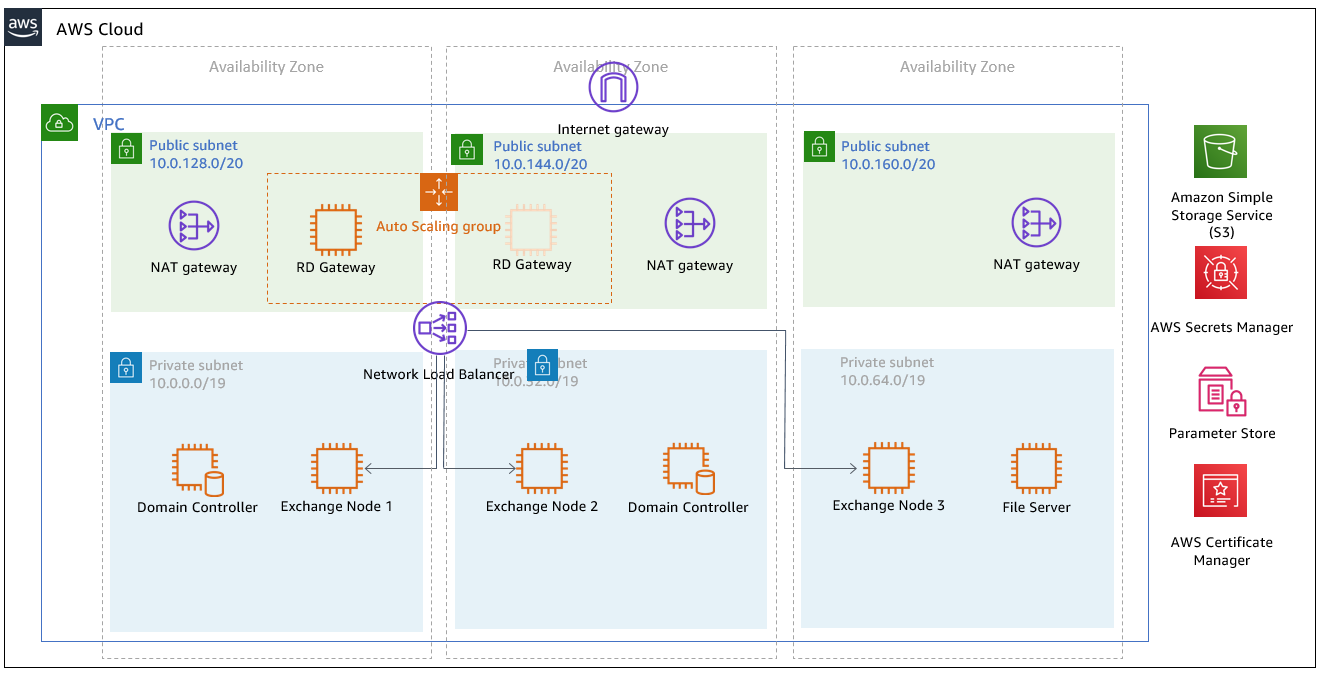The image size is (1328, 679).
Task: Select the "NAT gateway" label in subnet 10.0.160.0/20
Action: pyautogui.click(x=1036, y=264)
